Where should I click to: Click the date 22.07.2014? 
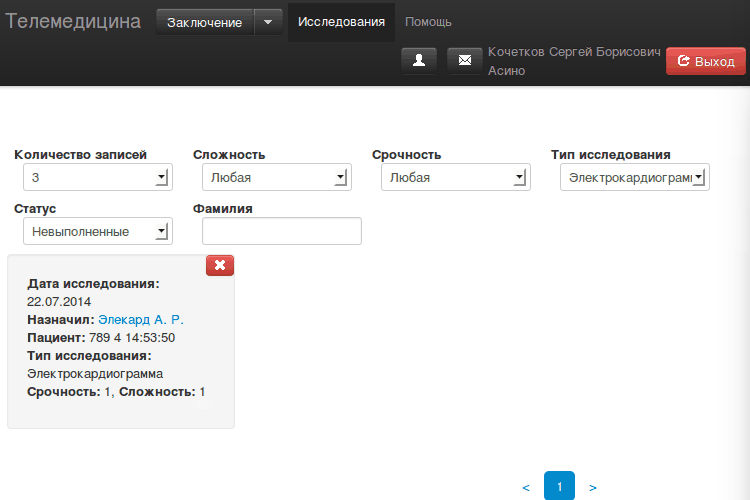point(59,302)
